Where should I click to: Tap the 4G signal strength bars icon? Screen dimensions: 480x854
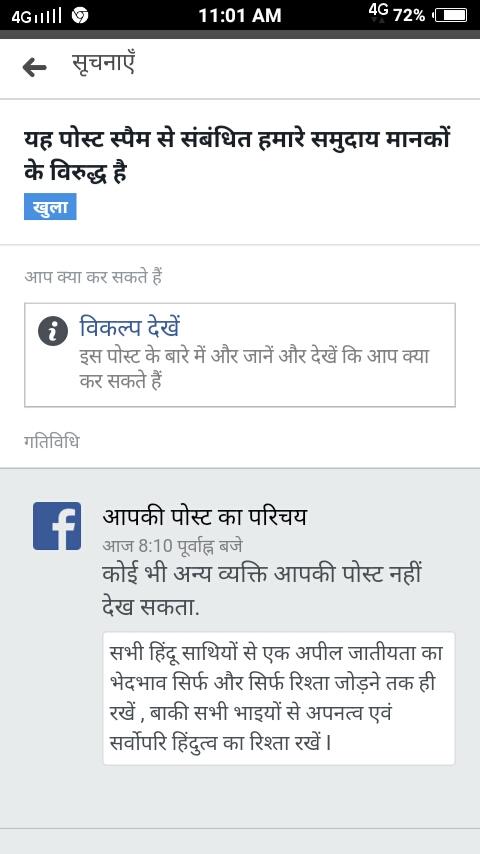pyautogui.click(x=37, y=16)
